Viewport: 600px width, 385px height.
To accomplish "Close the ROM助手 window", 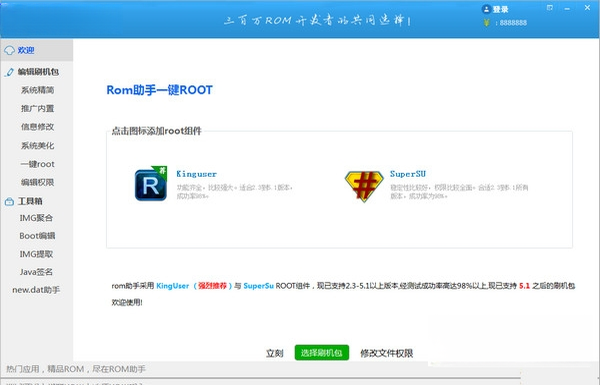I will [587, 8].
